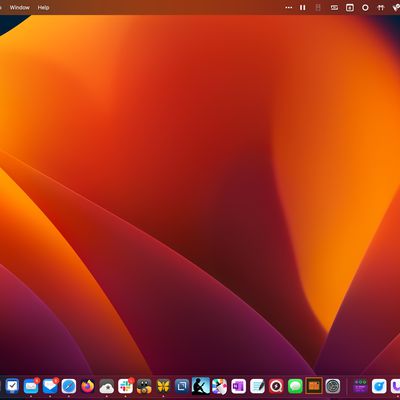Open the Kindle reading-silhouette app

[201, 386]
